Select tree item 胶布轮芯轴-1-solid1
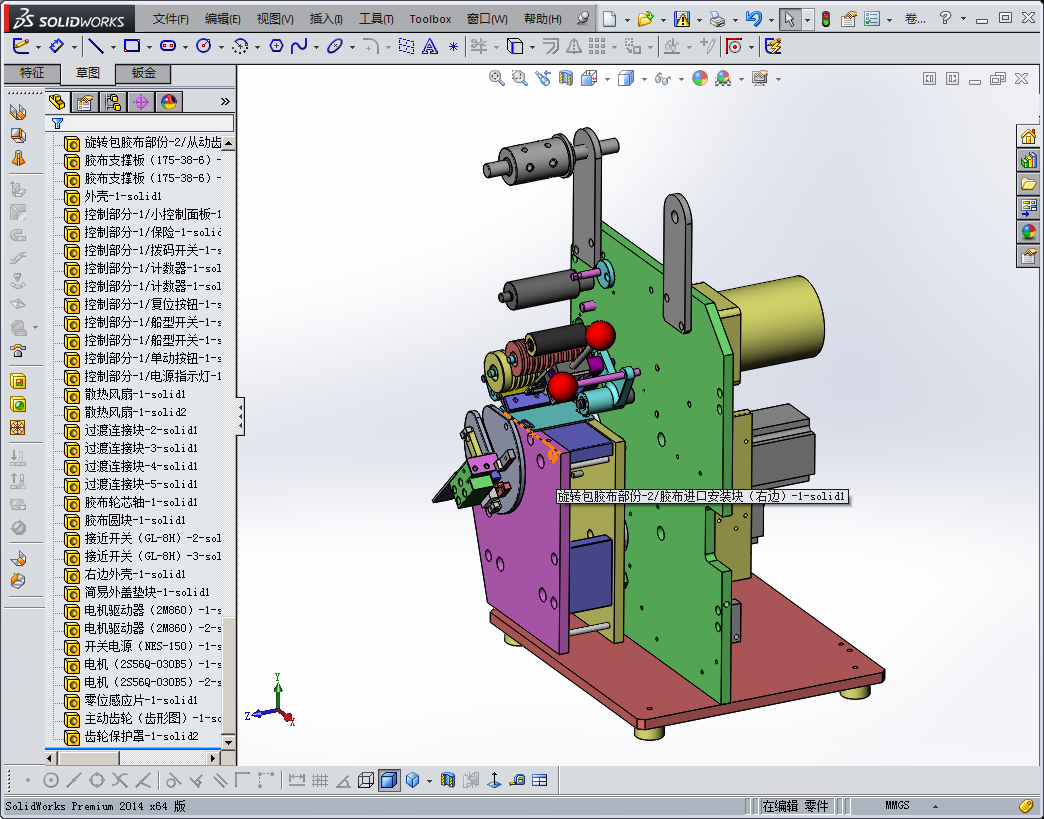 (142, 502)
